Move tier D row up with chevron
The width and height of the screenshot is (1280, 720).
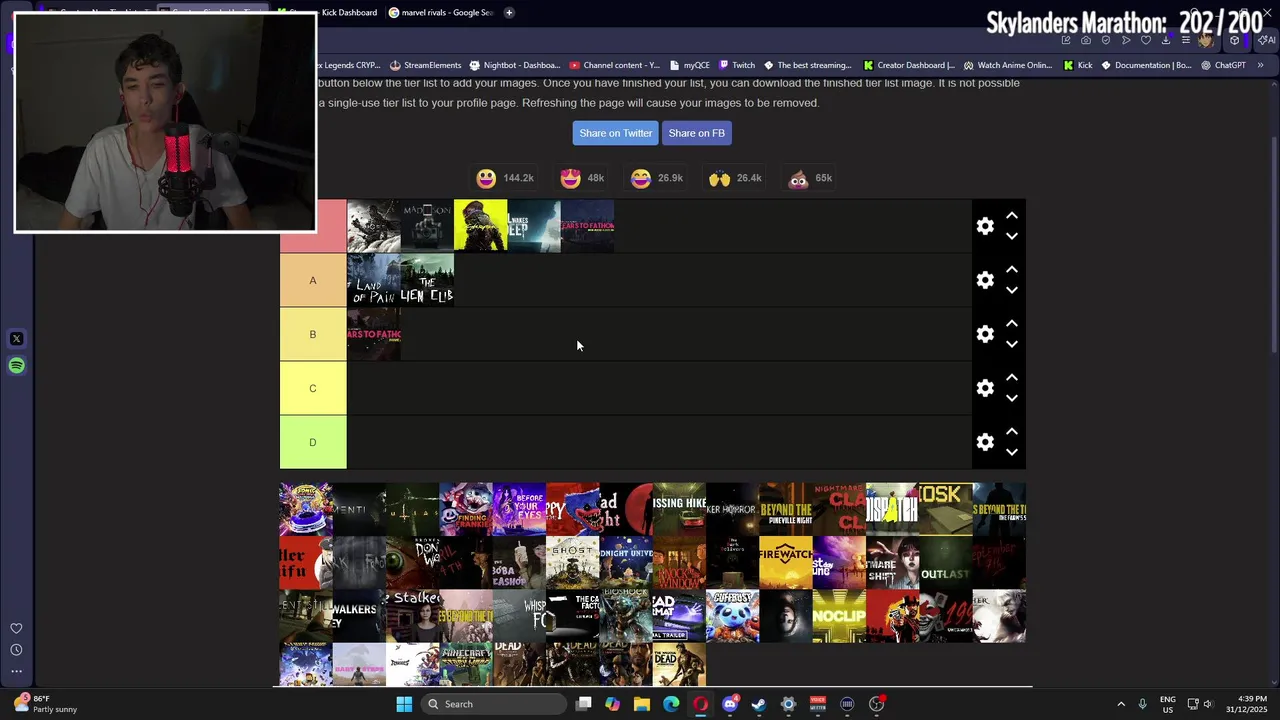pyautogui.click(x=1012, y=431)
